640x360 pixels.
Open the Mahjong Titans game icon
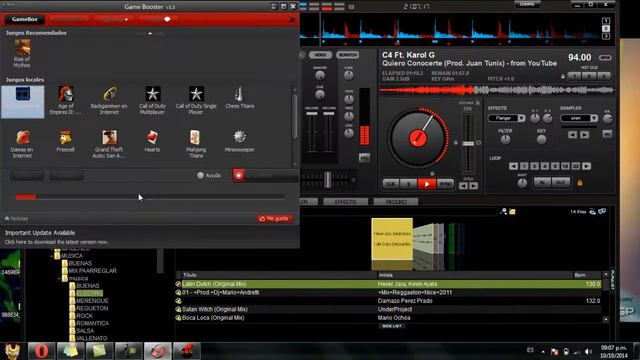click(196, 144)
